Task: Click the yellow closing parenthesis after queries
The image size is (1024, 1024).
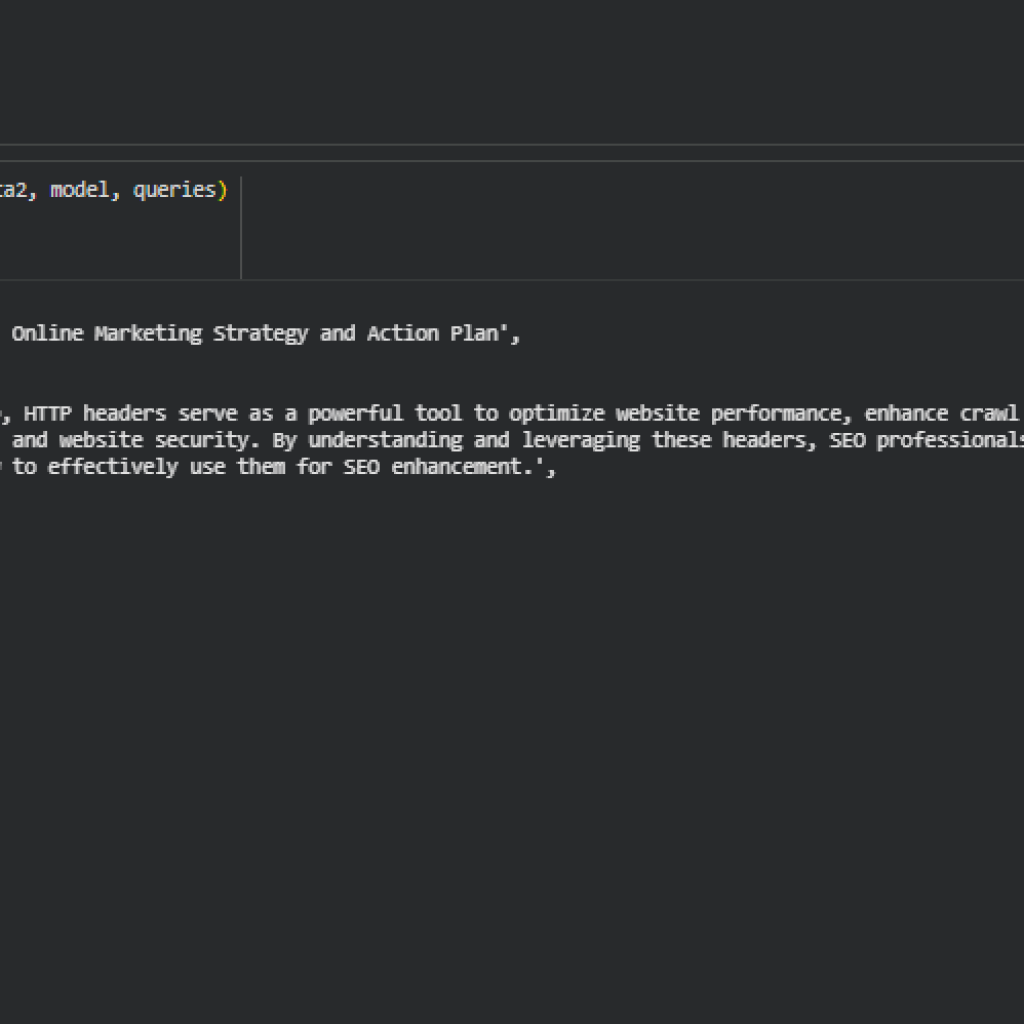Action: (x=223, y=190)
